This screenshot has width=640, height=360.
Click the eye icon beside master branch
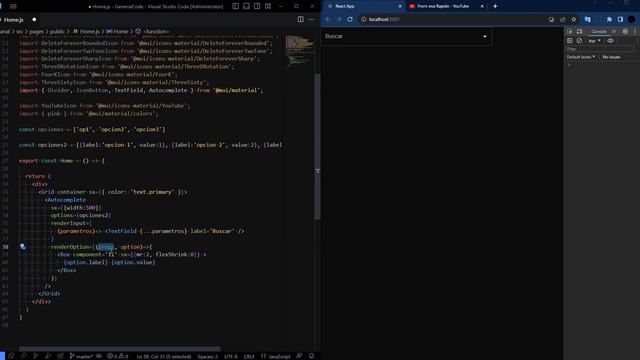point(99,356)
